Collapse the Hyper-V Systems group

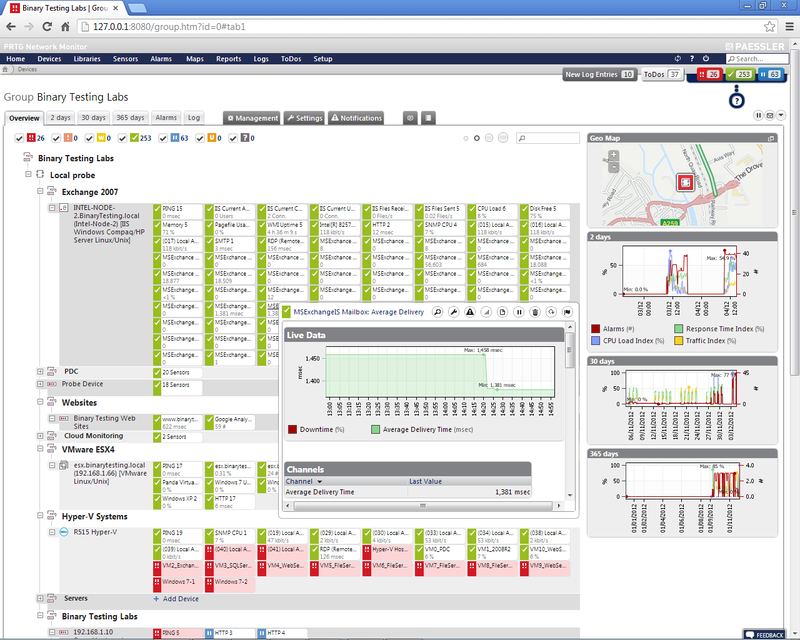[40, 516]
